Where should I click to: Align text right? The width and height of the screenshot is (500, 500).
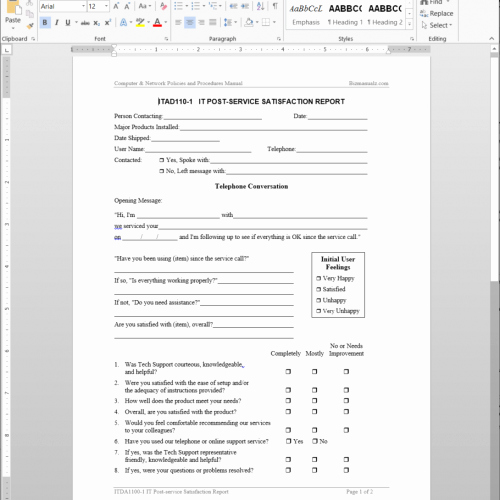point(201,22)
